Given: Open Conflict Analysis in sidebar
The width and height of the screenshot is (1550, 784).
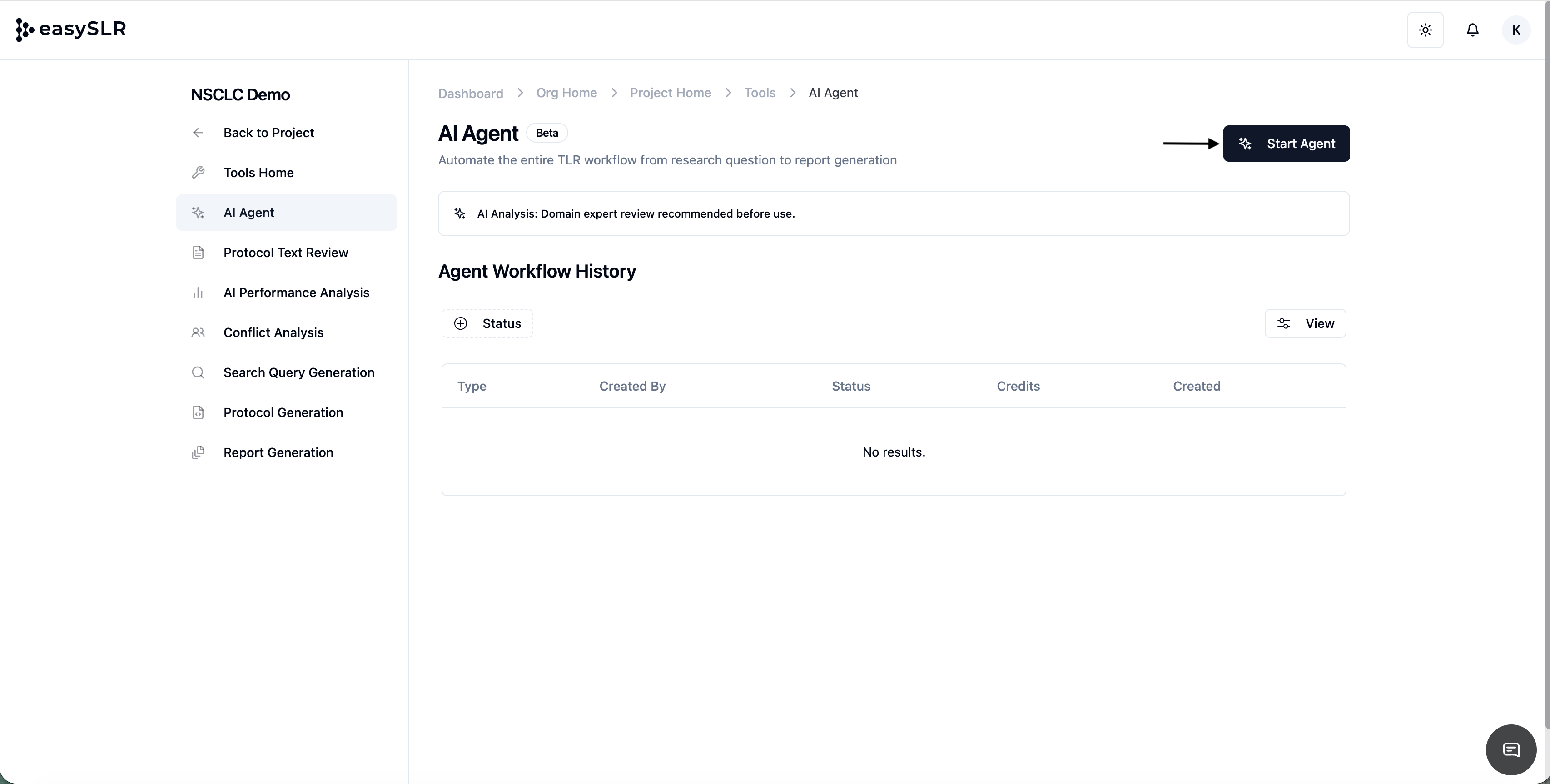Looking at the screenshot, I should pos(273,333).
